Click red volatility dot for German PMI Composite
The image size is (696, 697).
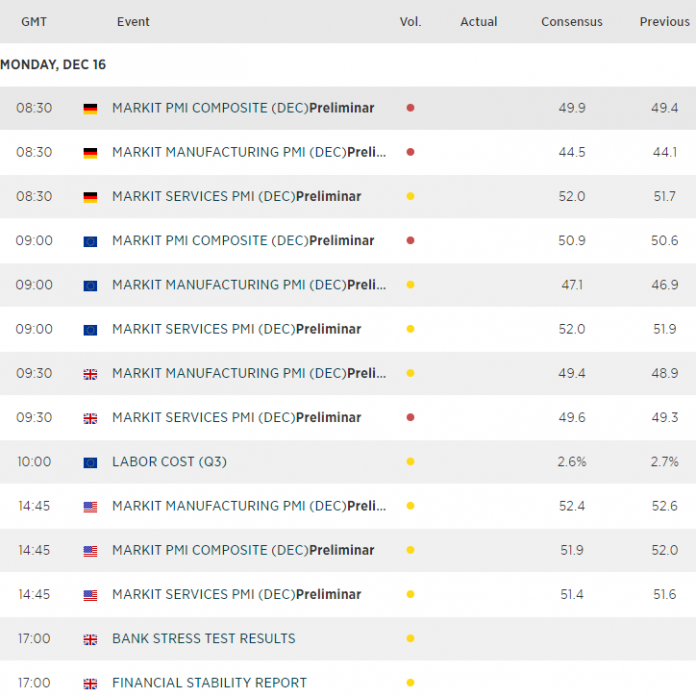pyautogui.click(x=410, y=108)
